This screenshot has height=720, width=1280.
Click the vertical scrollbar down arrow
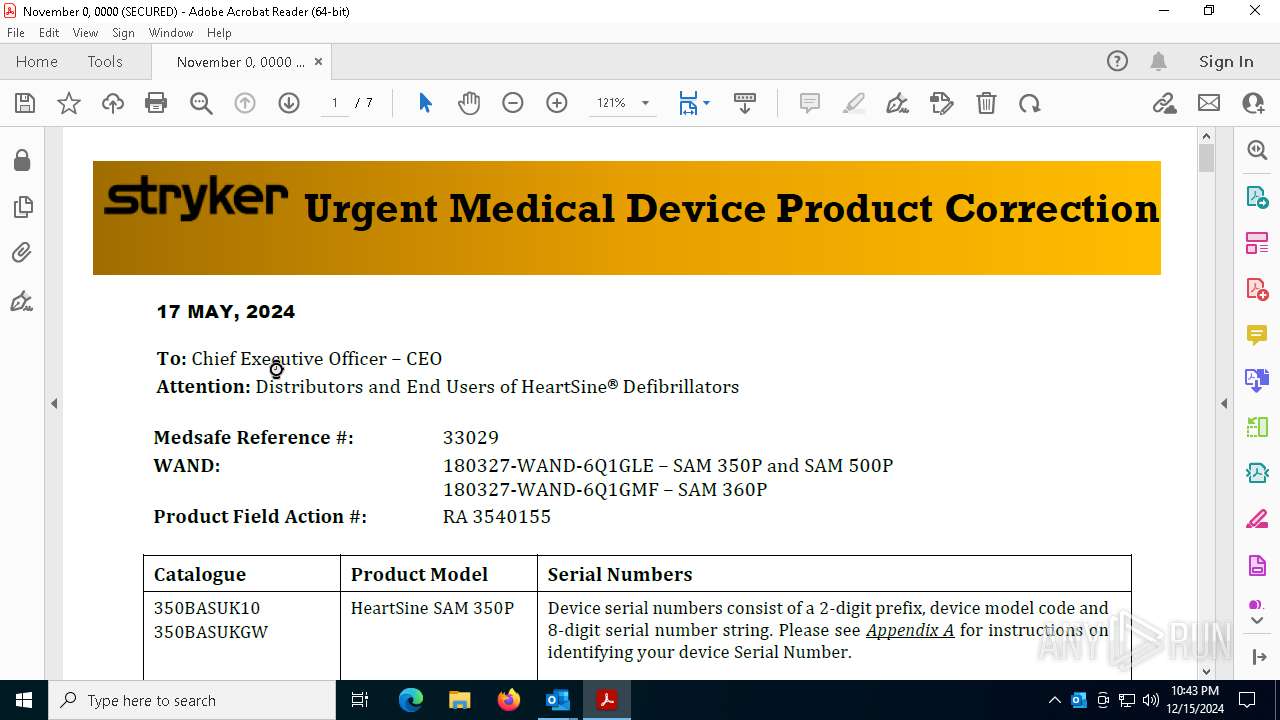point(1206,672)
